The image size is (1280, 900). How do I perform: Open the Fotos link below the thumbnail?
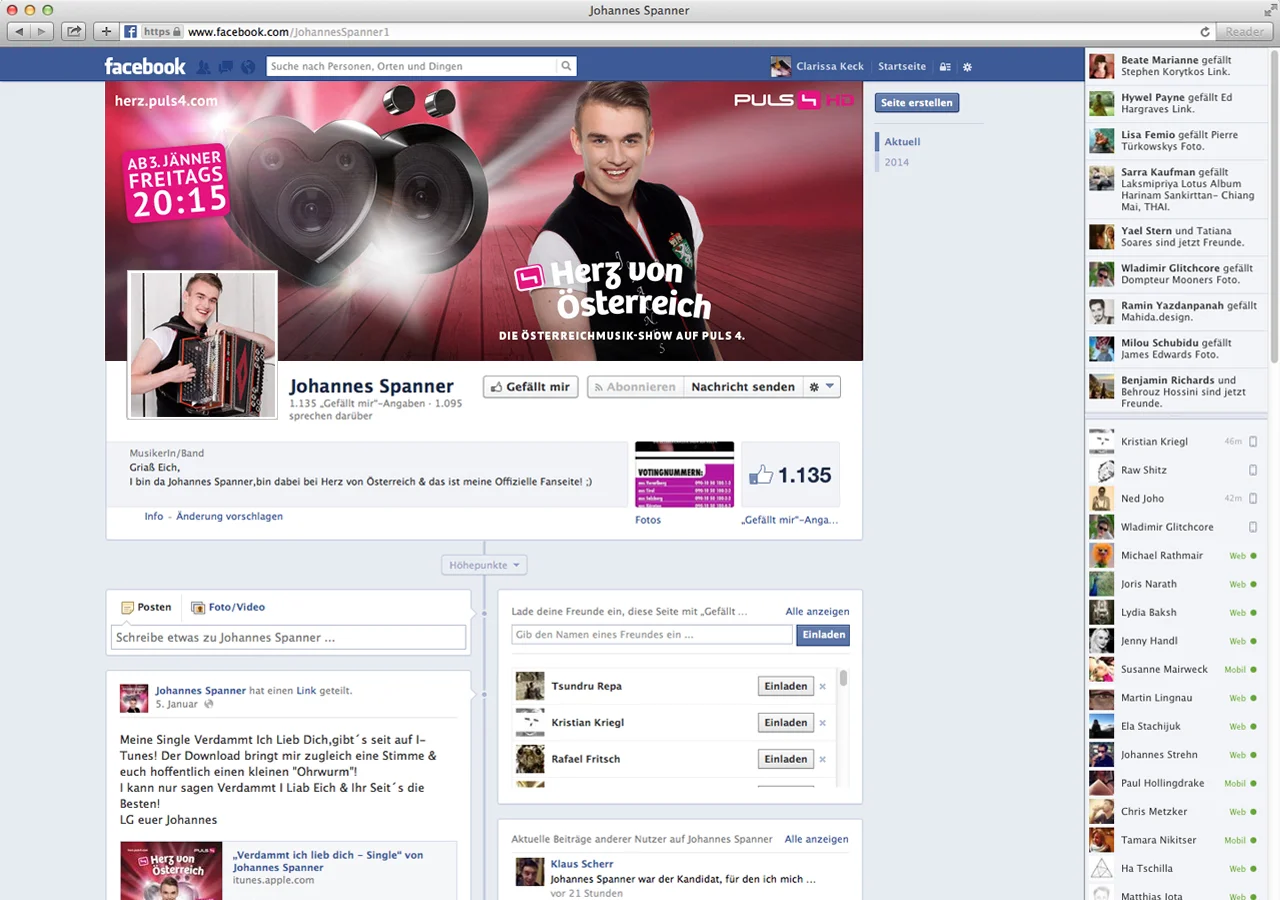point(648,520)
